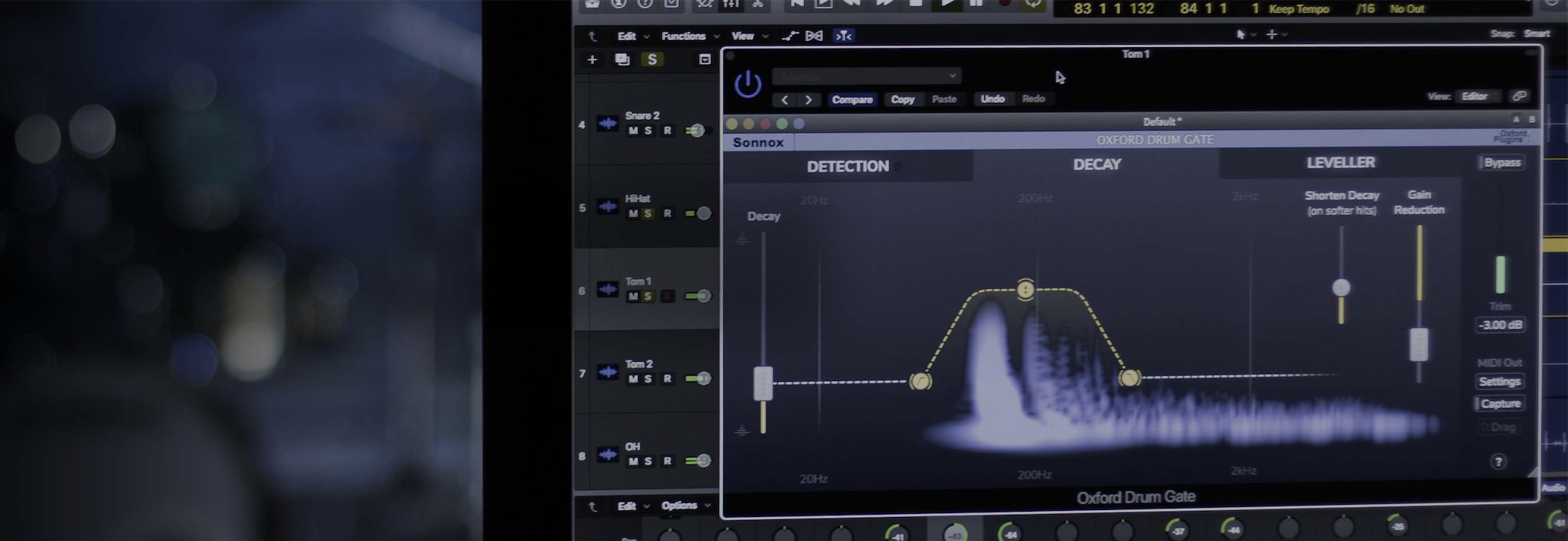The width and height of the screenshot is (1568, 541).
Task: Select the right decay curve node
Action: point(1130,378)
